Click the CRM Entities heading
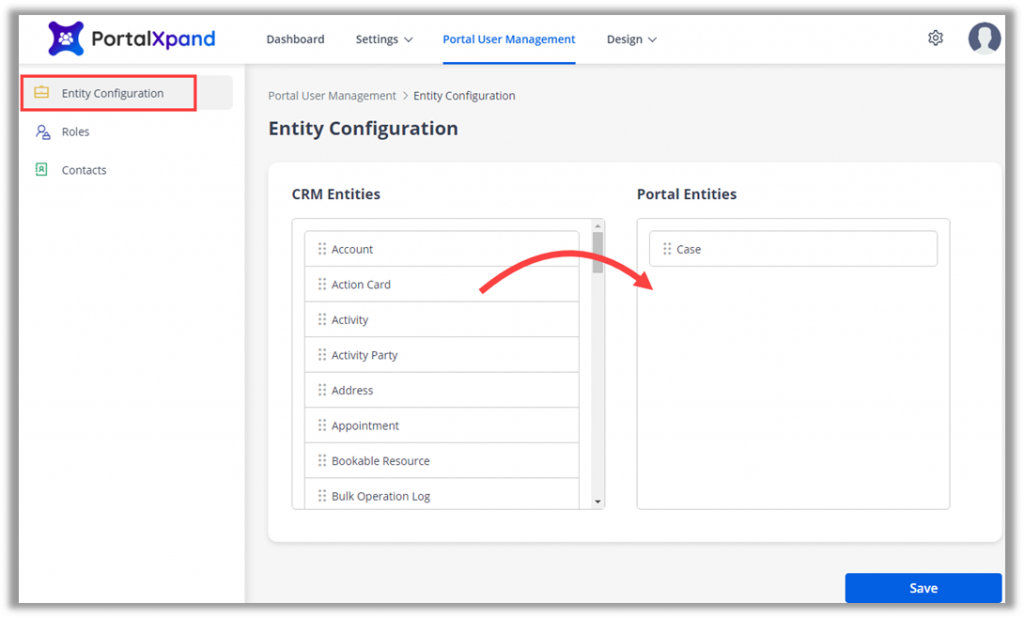 click(x=336, y=194)
